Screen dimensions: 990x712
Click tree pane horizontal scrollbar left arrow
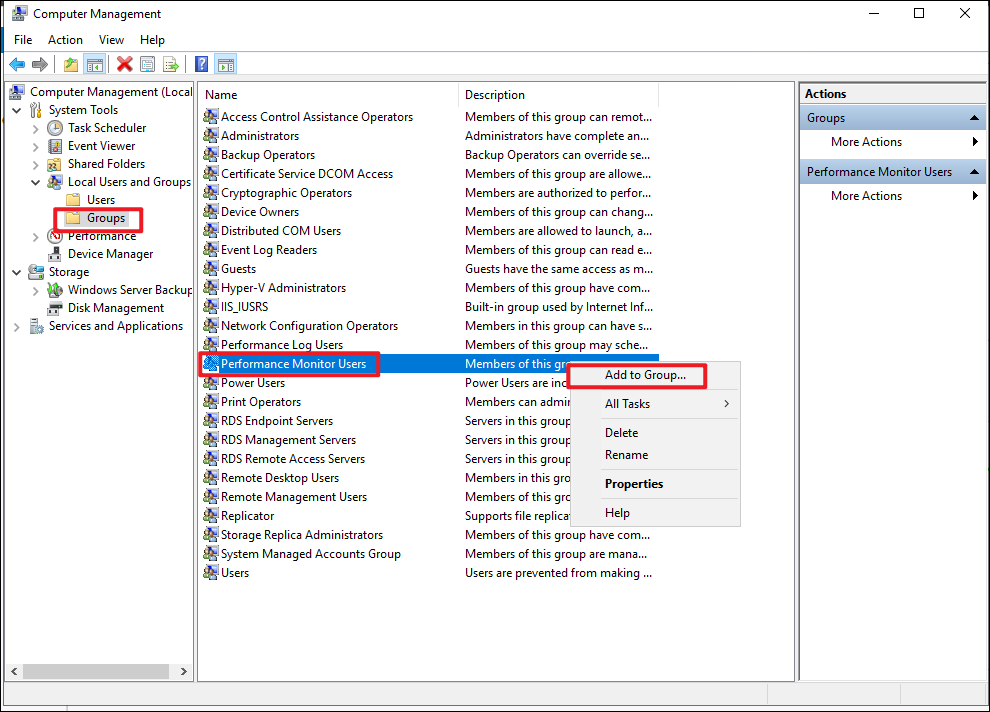(x=14, y=672)
